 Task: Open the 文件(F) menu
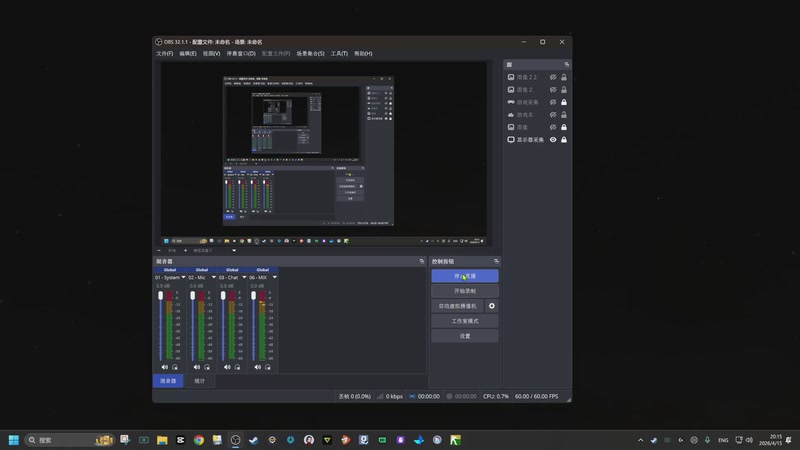pyautogui.click(x=165, y=53)
